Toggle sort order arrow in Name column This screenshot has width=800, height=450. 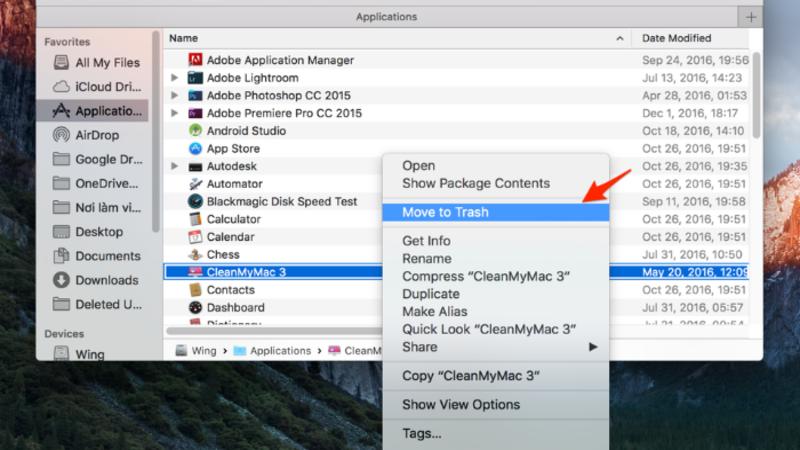pos(619,38)
